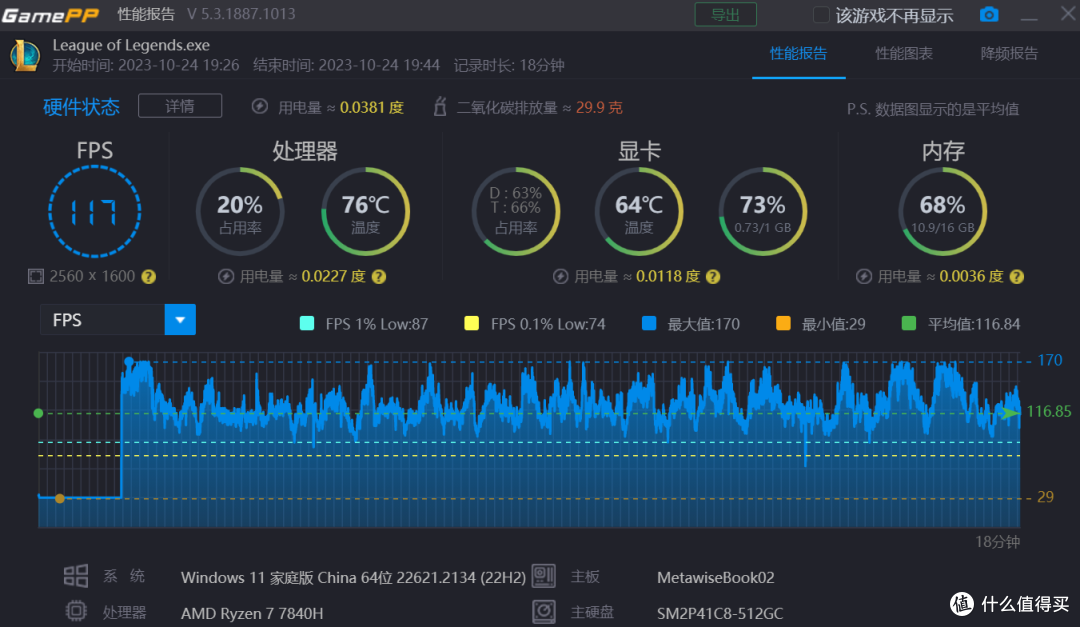Open the FPS metric dropdown
Screen dimensions: 1080x627
118,320
